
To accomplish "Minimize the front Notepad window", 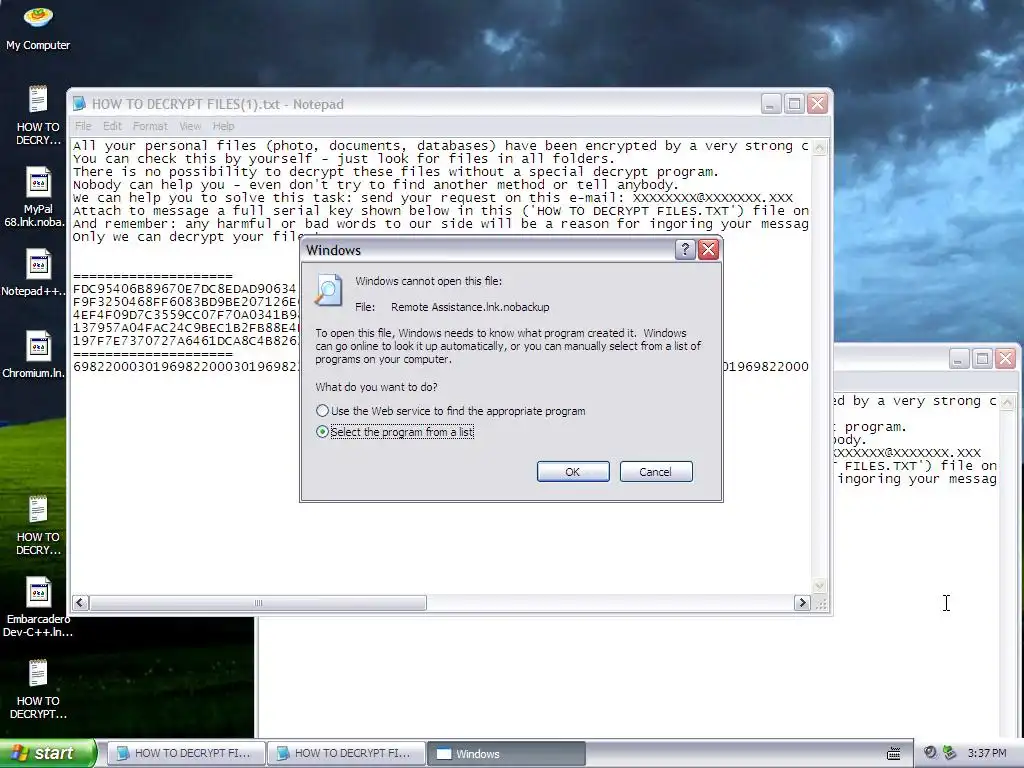I will [771, 104].
